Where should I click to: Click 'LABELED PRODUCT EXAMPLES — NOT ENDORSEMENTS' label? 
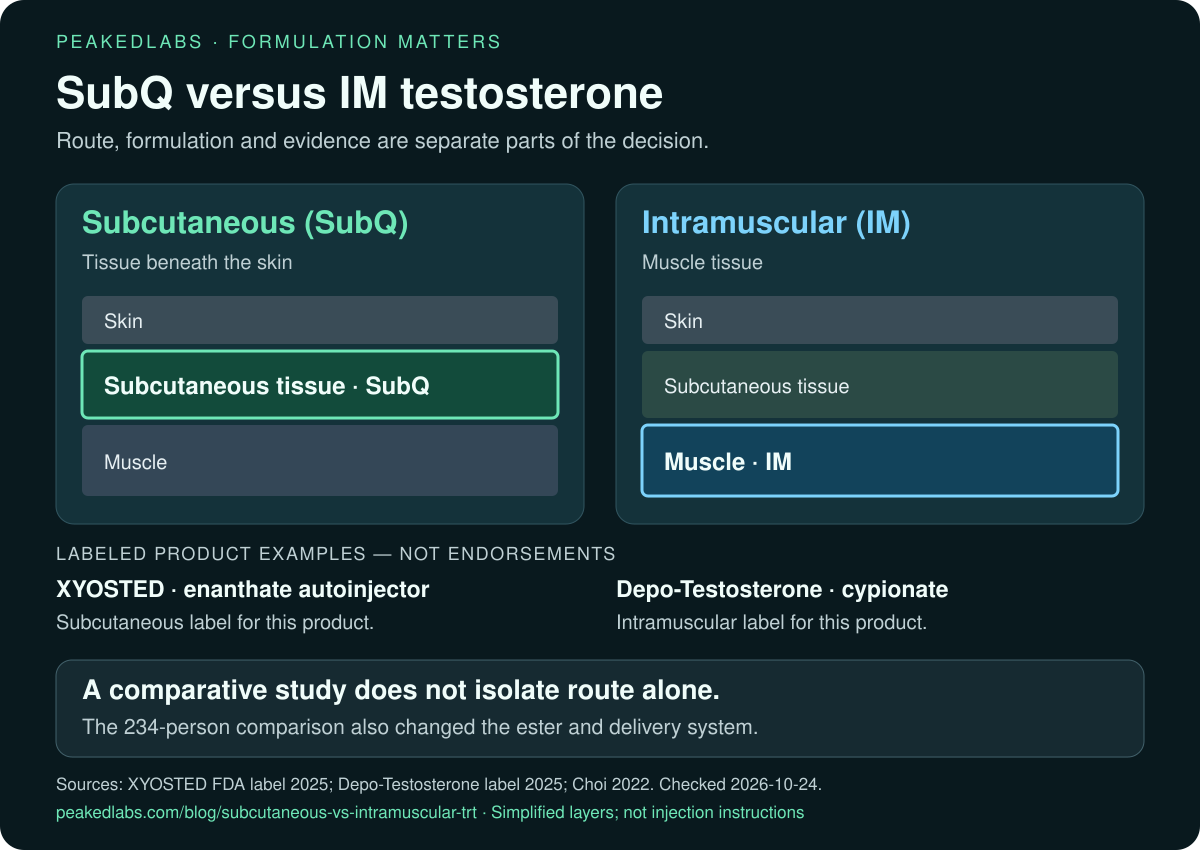click(x=336, y=554)
